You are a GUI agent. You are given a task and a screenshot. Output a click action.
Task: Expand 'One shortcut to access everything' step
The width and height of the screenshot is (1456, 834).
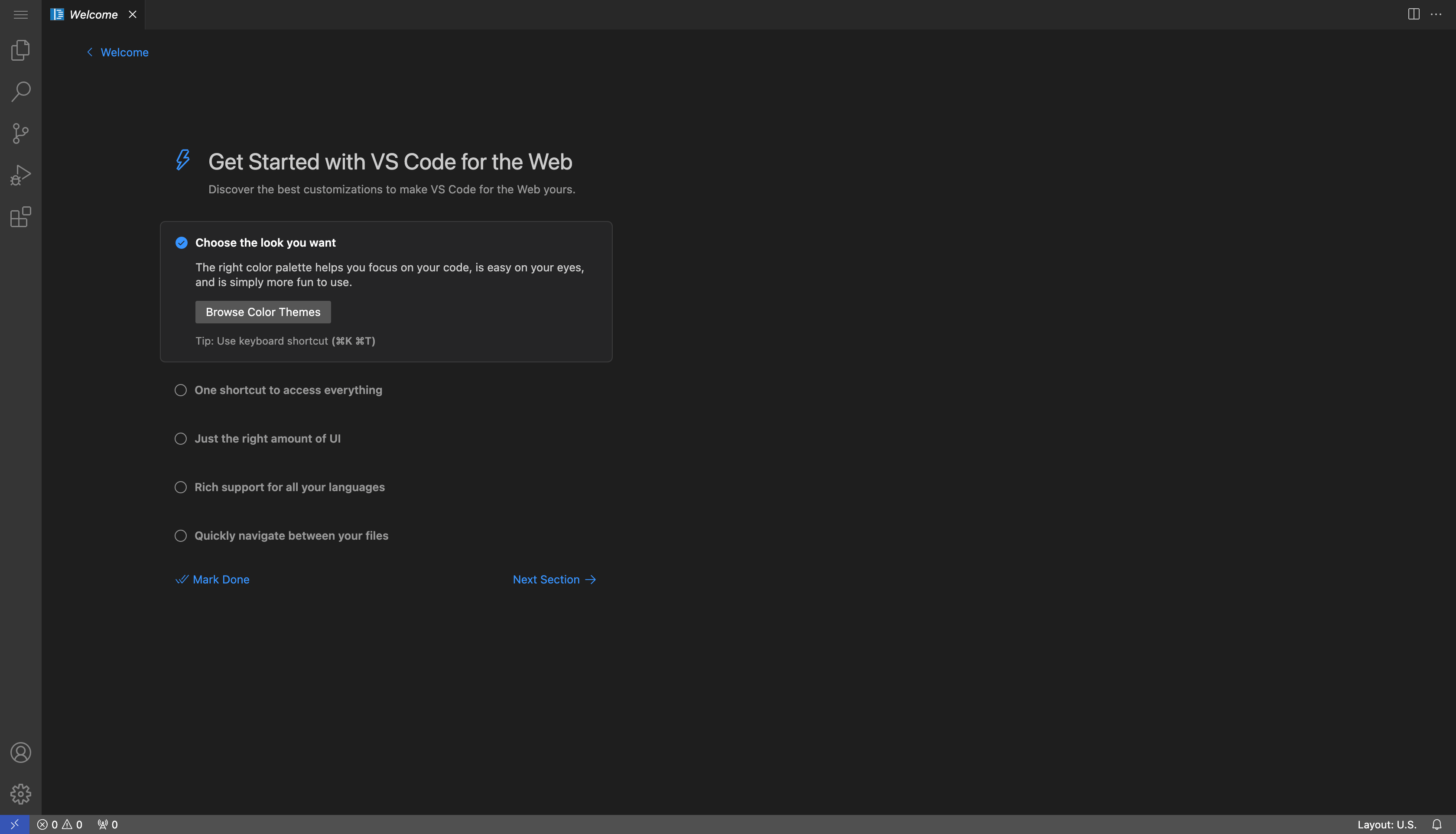288,390
